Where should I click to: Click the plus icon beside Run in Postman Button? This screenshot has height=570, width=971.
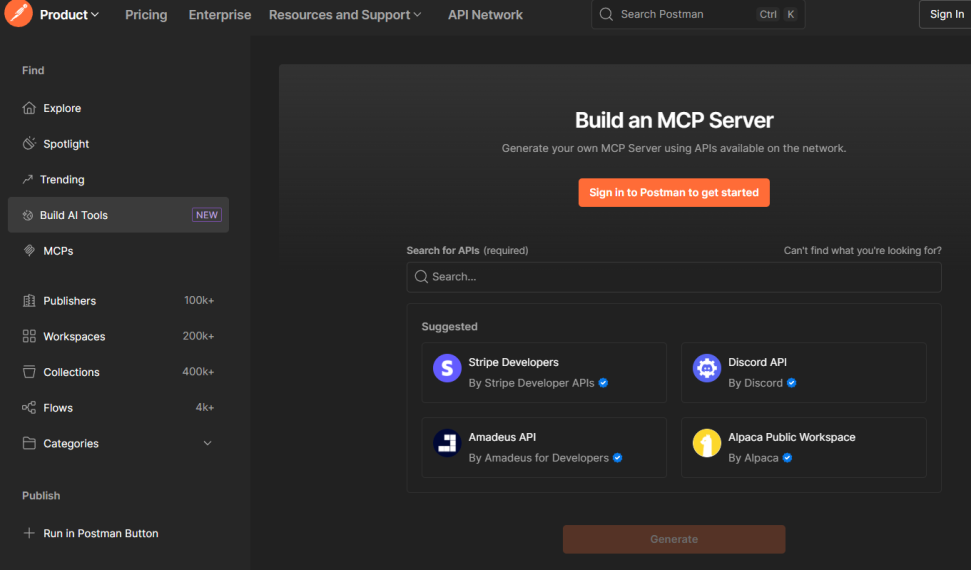28,533
